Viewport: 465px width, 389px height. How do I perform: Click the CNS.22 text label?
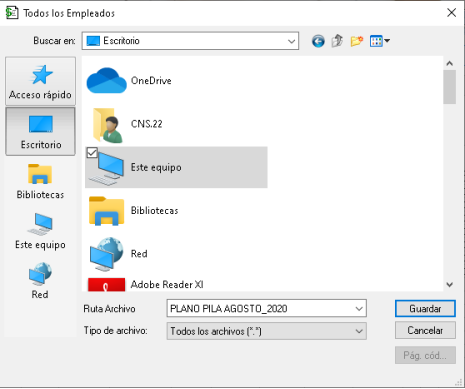tap(146, 124)
